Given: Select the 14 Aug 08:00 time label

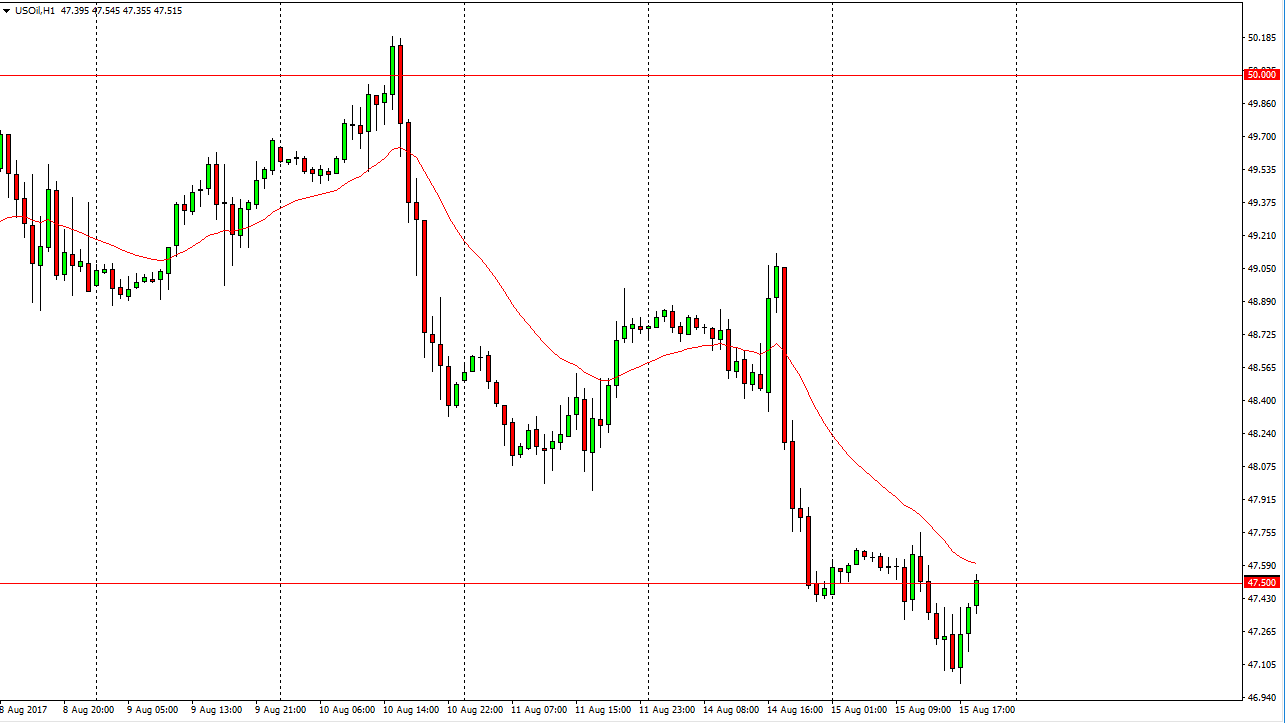Looking at the screenshot, I should click(729, 710).
